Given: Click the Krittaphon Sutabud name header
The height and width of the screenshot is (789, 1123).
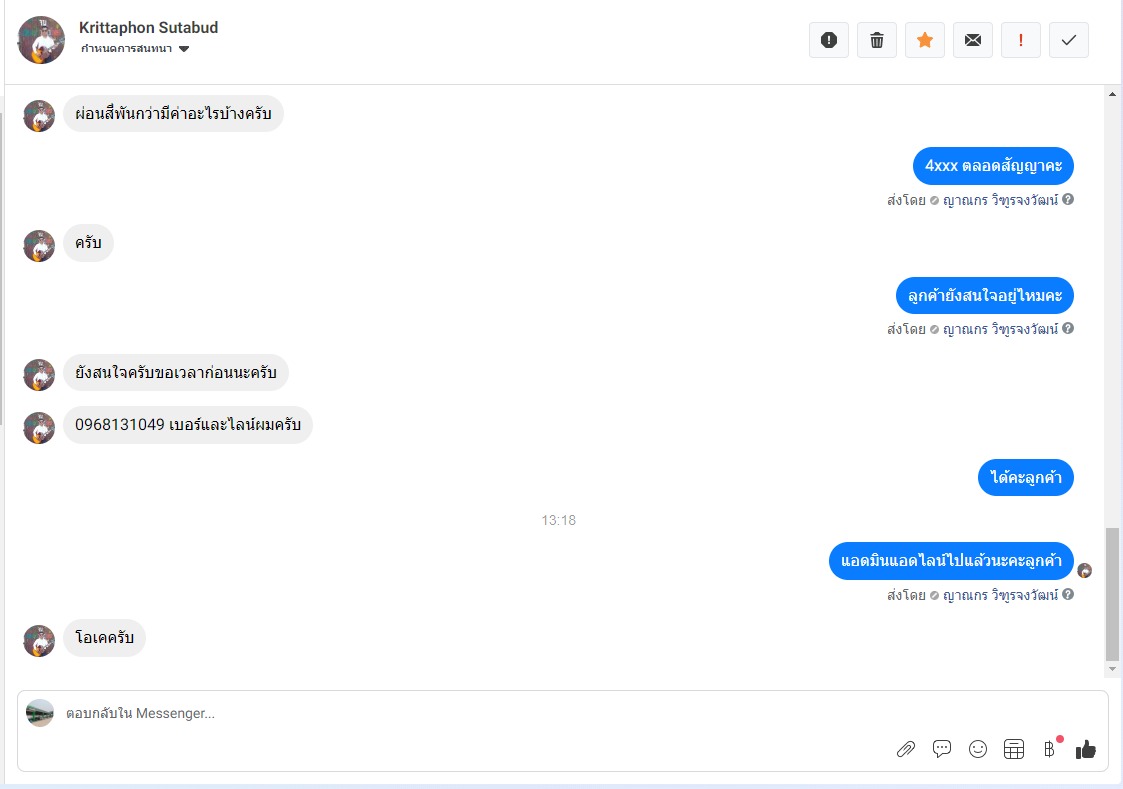Looking at the screenshot, I should pyautogui.click(x=148, y=27).
